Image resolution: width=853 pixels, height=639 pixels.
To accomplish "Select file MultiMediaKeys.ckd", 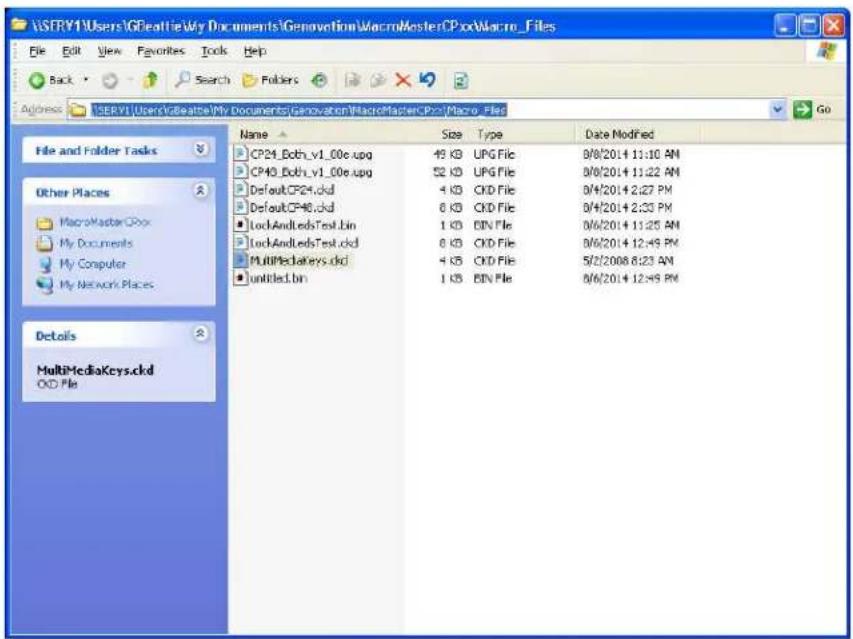I will point(299,260).
